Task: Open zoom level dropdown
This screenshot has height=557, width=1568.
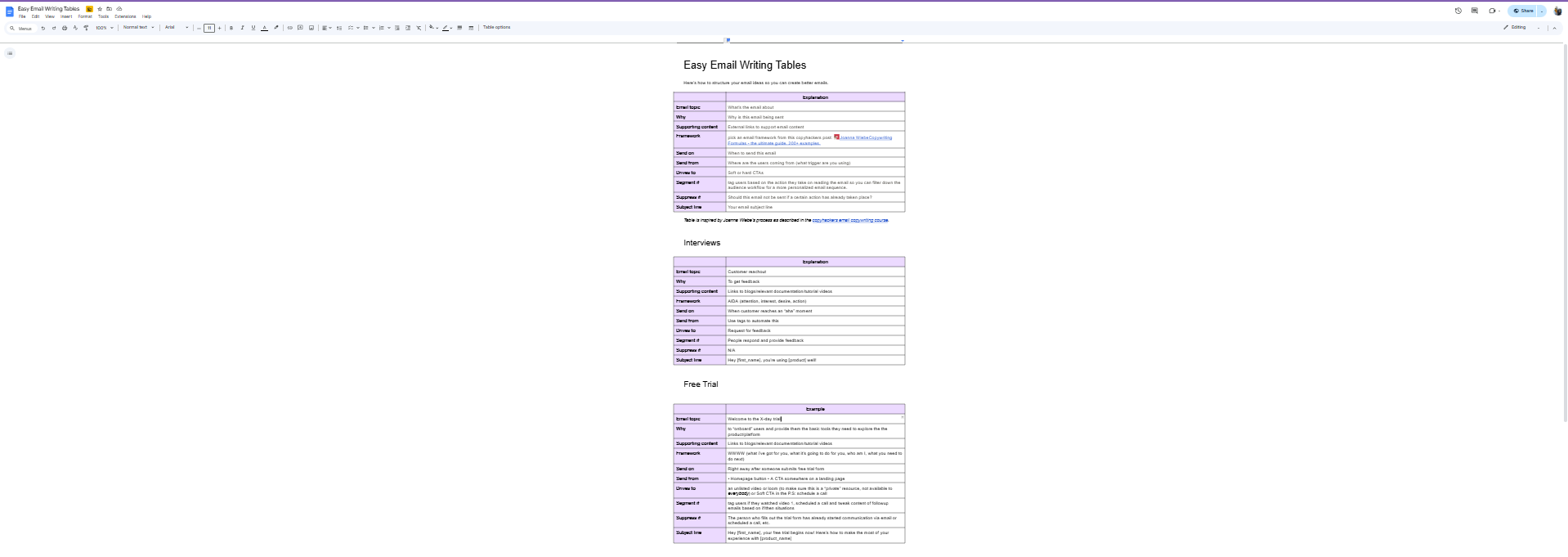Action: click(104, 28)
